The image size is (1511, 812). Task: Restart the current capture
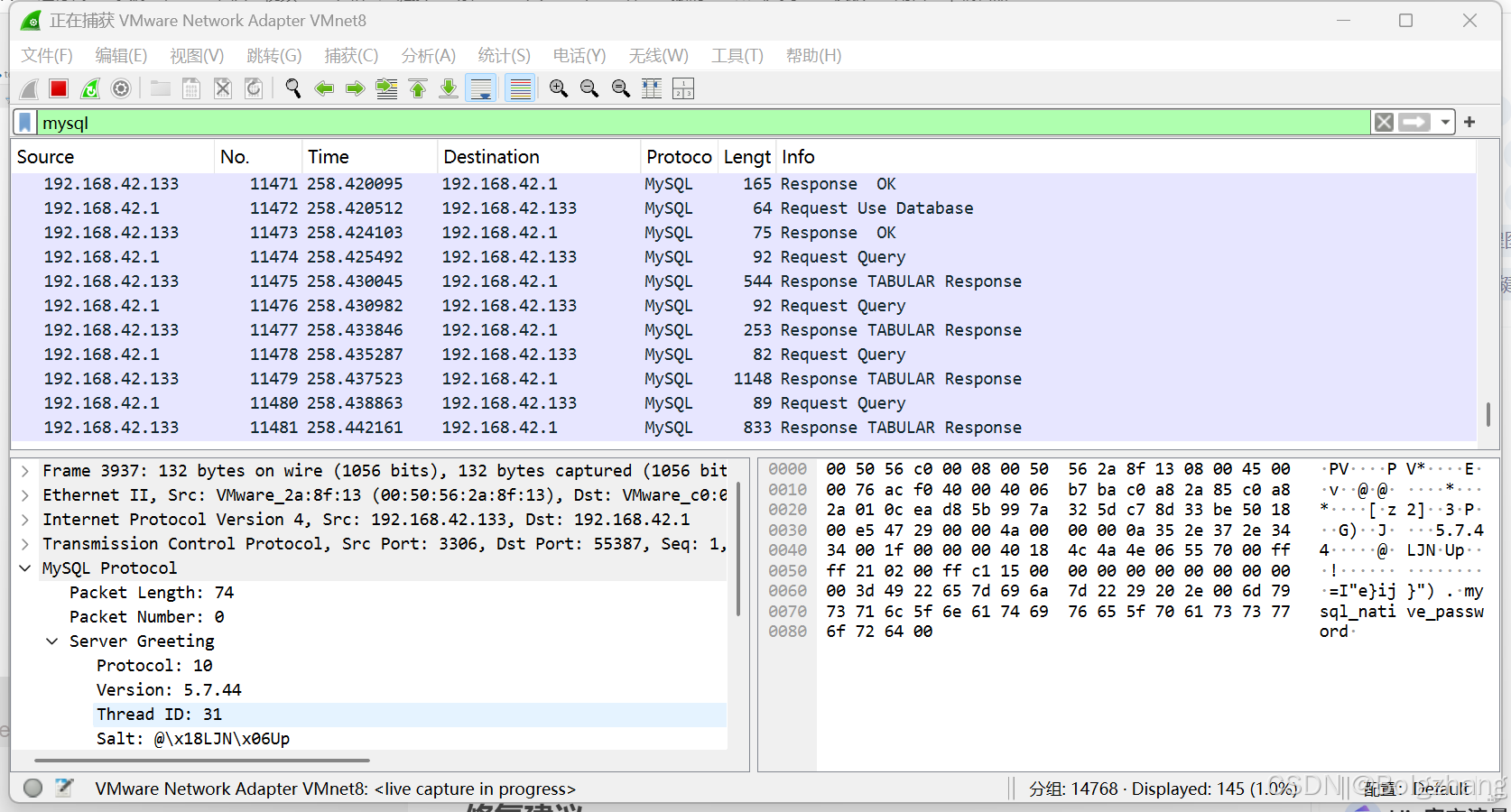coord(90,88)
